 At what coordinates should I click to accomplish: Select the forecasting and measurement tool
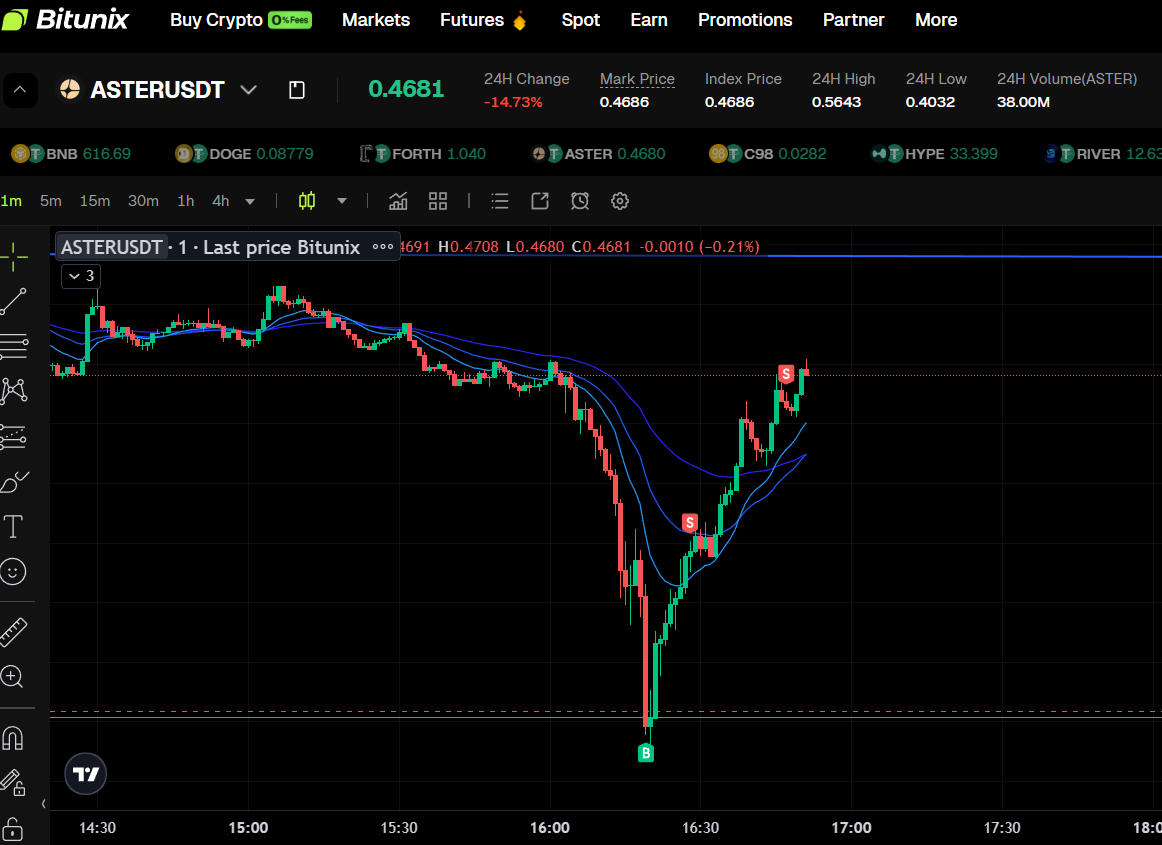coord(13,437)
